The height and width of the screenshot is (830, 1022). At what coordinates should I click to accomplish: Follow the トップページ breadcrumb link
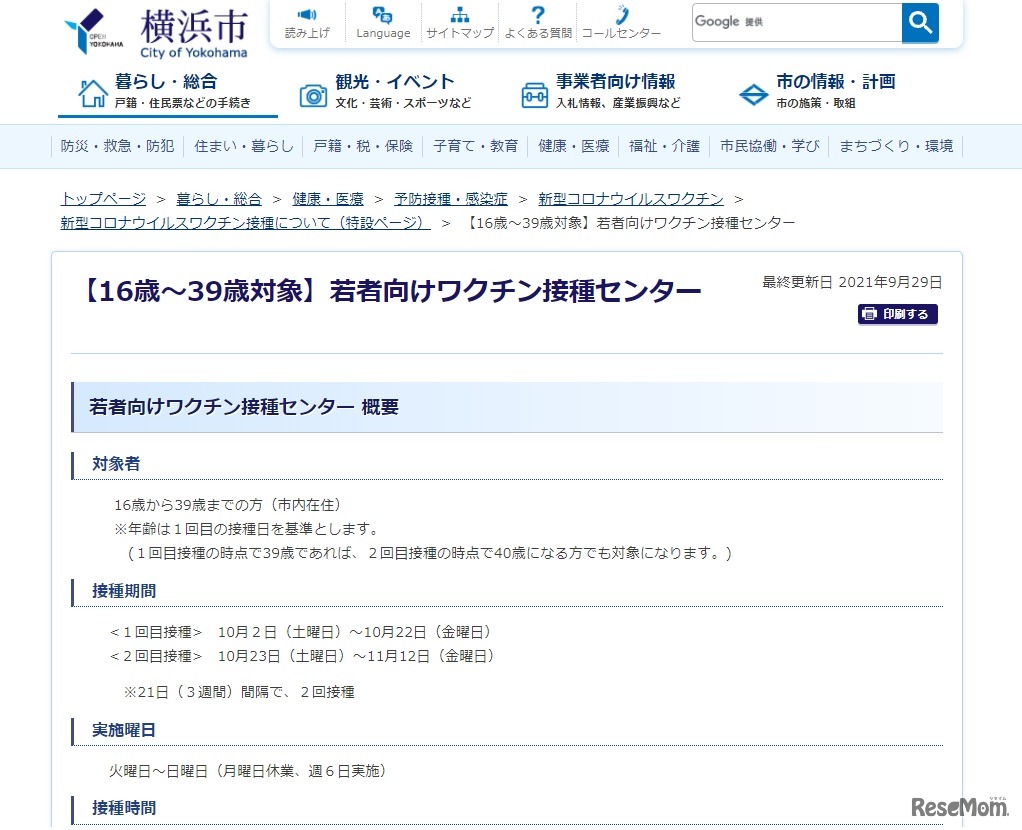103,199
